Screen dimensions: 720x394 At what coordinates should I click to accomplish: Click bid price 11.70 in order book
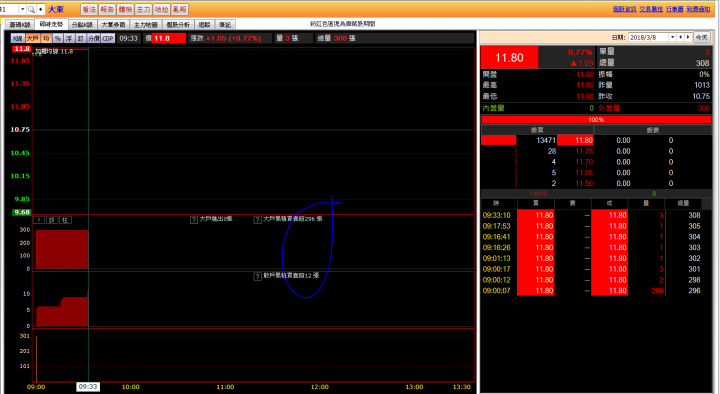(x=584, y=162)
